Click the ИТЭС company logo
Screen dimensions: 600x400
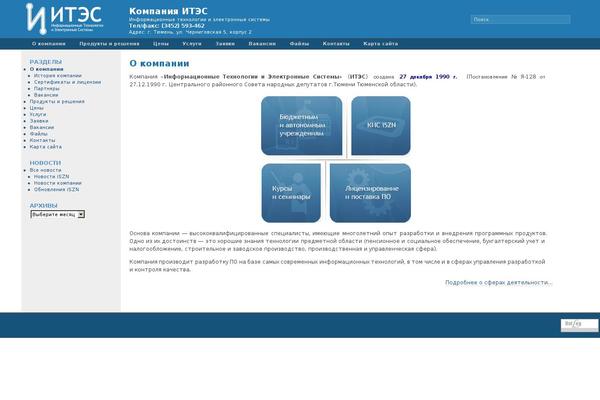[x=64, y=19]
